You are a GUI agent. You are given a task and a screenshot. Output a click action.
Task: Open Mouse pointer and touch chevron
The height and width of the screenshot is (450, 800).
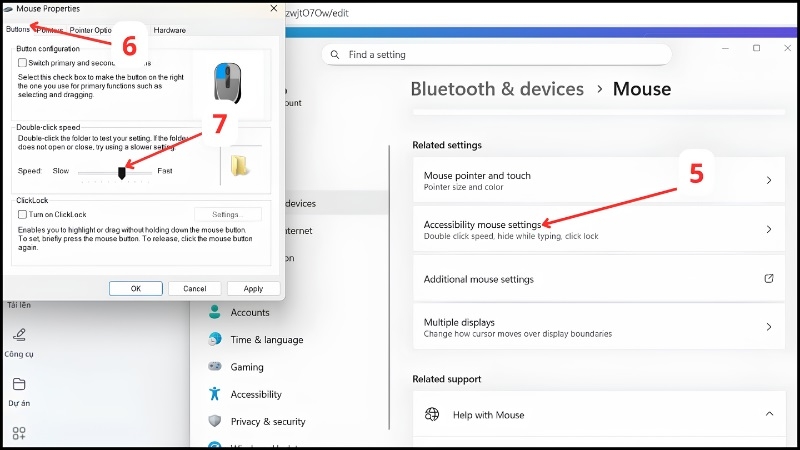point(769,180)
